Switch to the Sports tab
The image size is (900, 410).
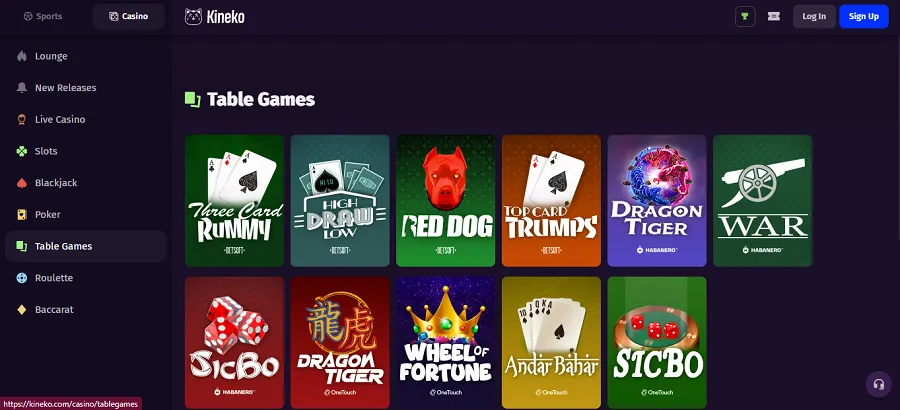pos(43,16)
